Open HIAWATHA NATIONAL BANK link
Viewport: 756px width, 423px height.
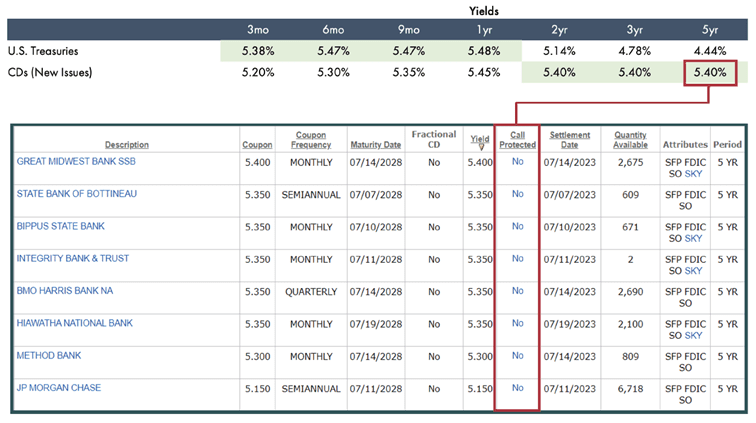[75, 323]
